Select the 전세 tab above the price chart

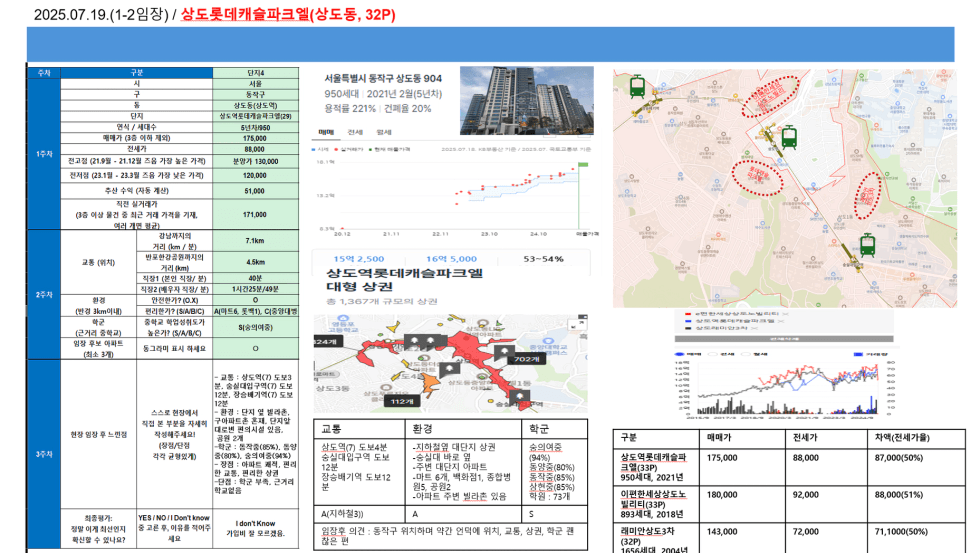click(355, 132)
